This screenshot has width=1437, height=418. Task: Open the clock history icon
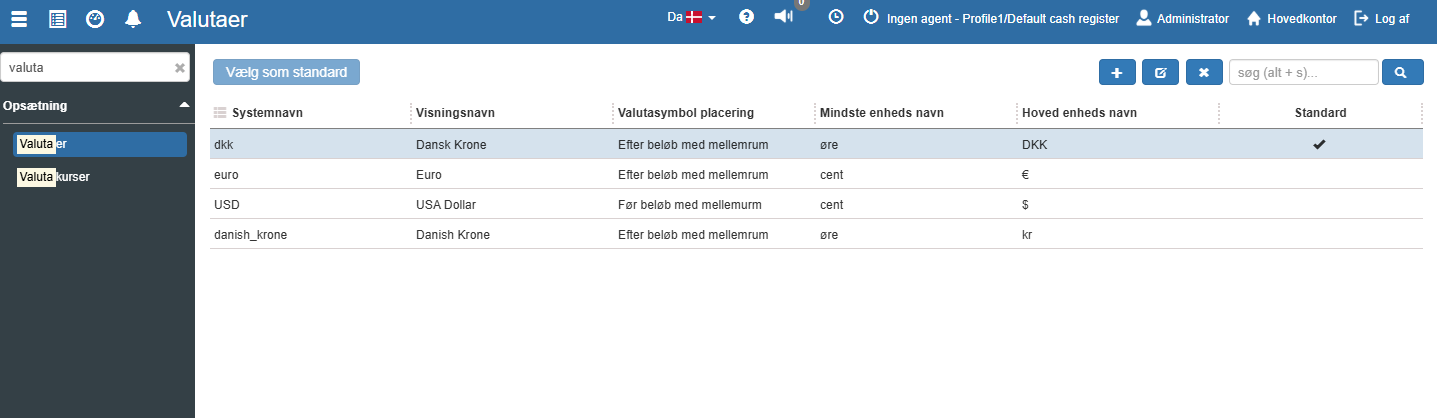click(x=836, y=17)
